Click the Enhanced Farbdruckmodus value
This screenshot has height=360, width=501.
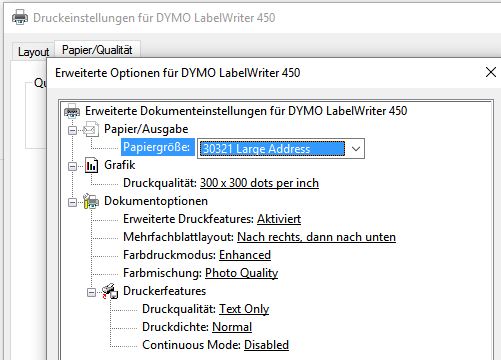click(x=245, y=255)
